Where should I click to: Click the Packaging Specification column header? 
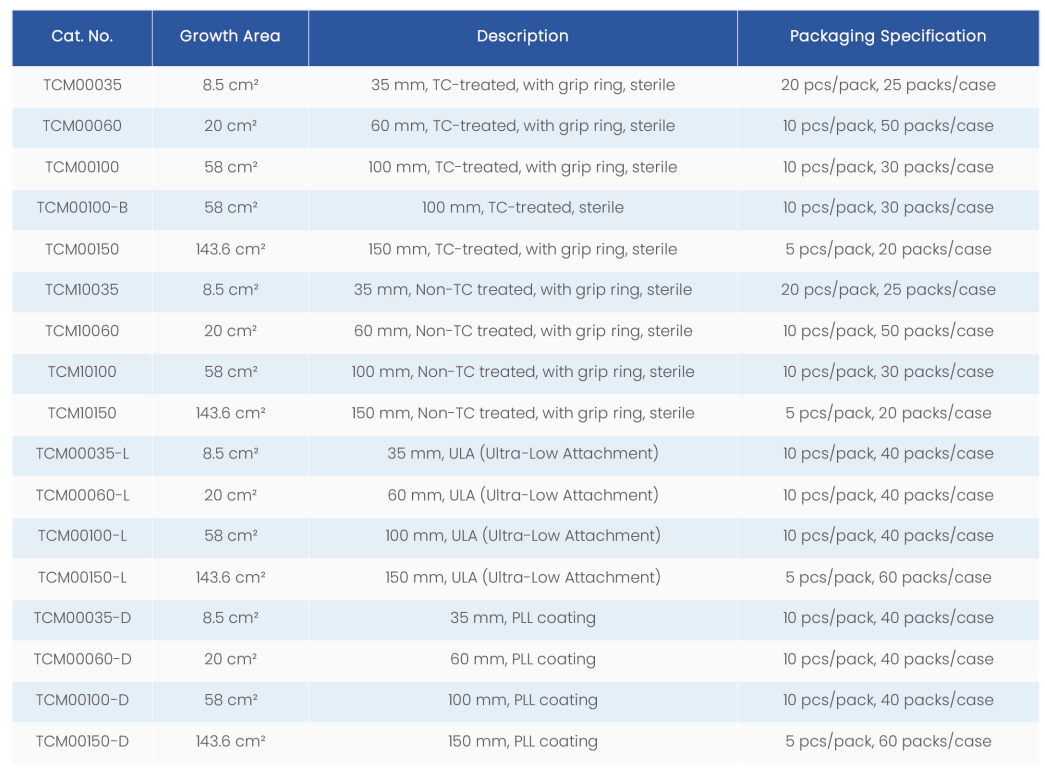[x=888, y=36]
